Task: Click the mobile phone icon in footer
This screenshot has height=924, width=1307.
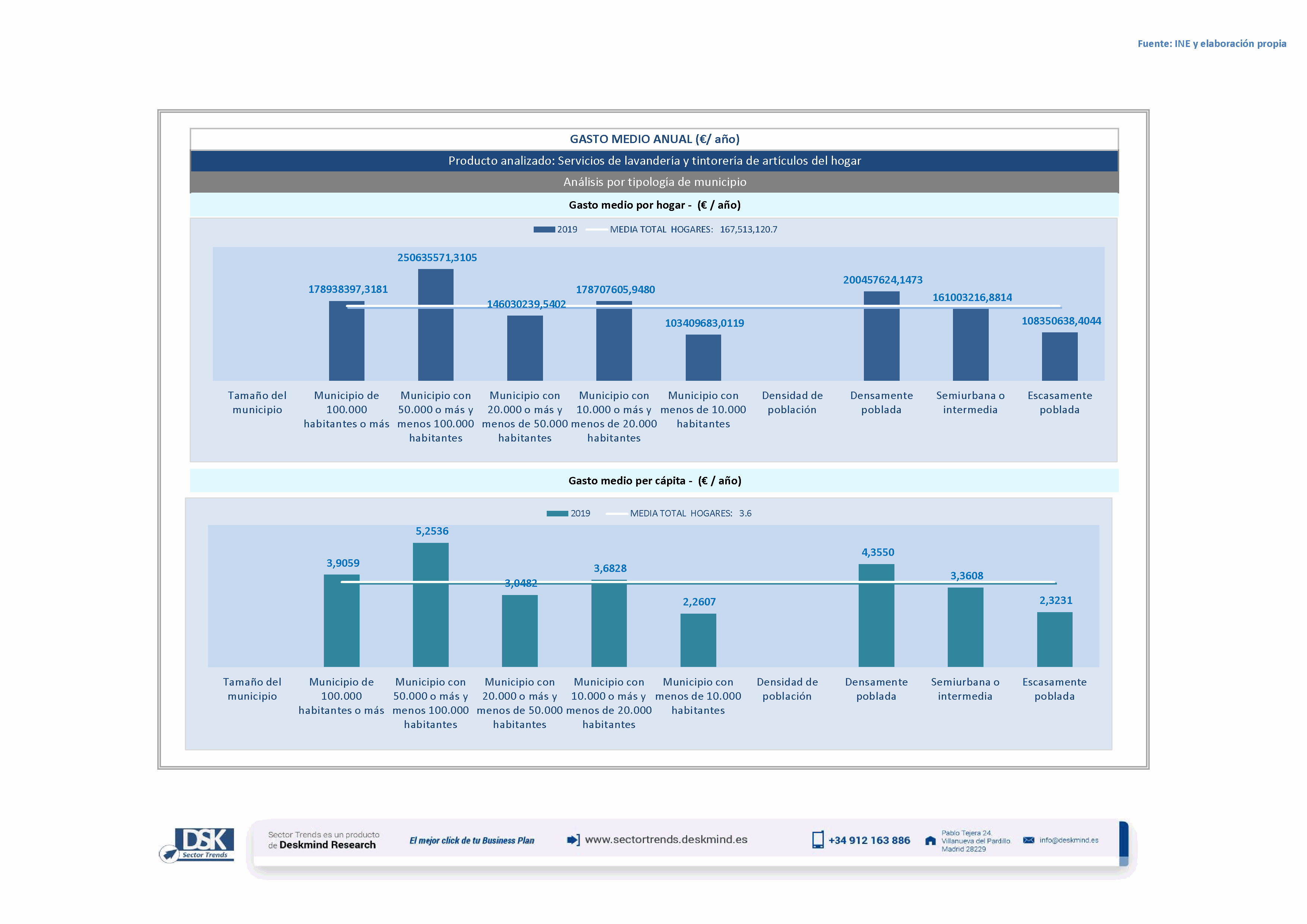Action: (x=817, y=840)
